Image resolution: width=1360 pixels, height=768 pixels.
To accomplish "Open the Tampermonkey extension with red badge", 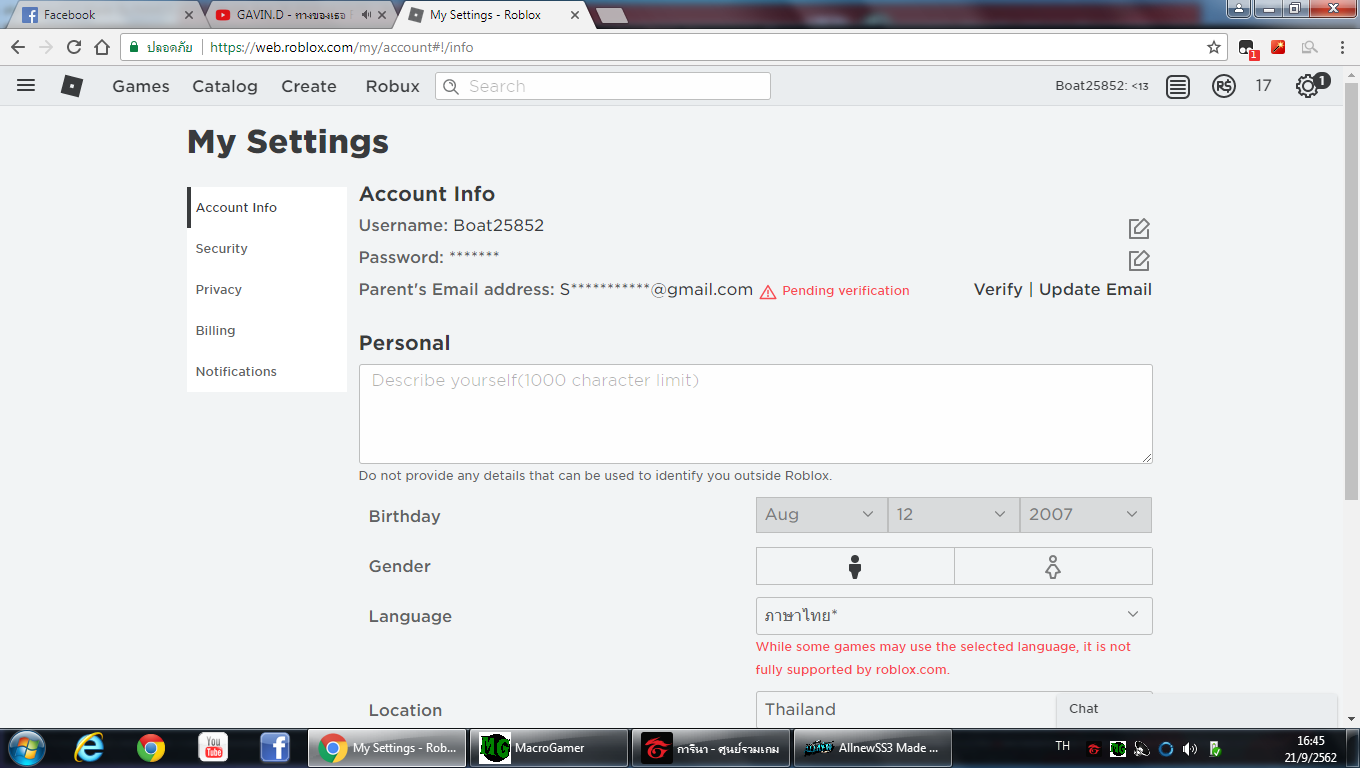I will 1247,48.
